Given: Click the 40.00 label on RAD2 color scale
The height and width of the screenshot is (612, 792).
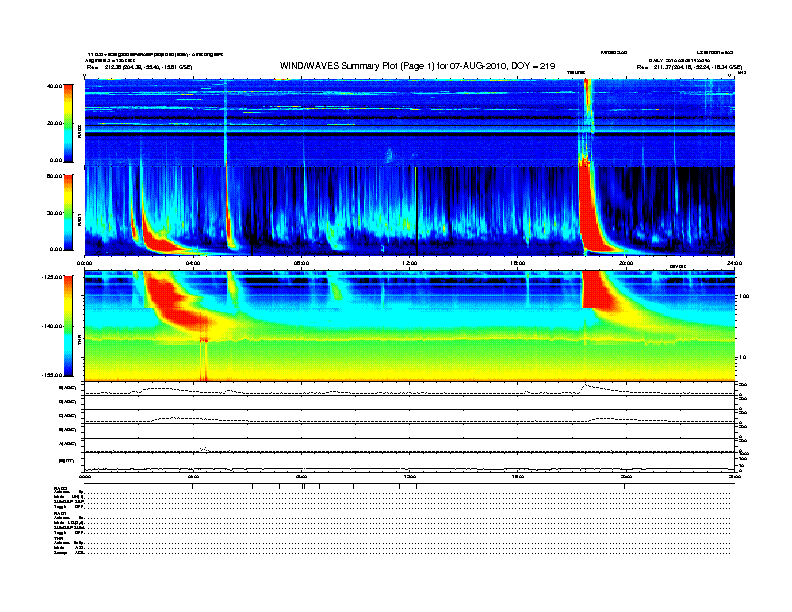Looking at the screenshot, I should pos(55,86).
